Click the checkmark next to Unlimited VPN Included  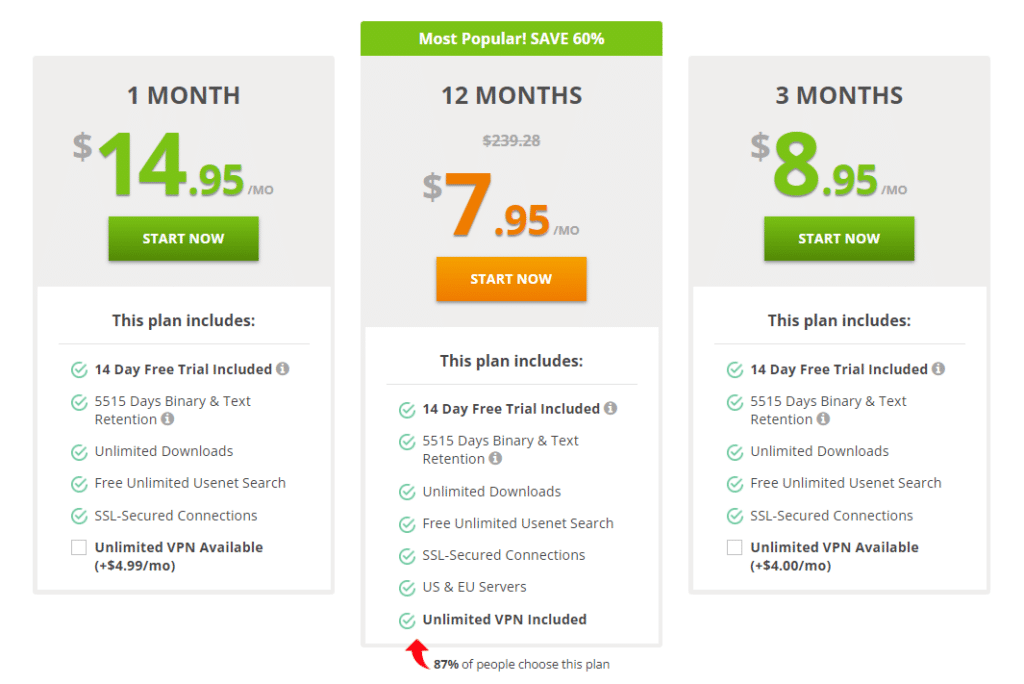[407, 619]
